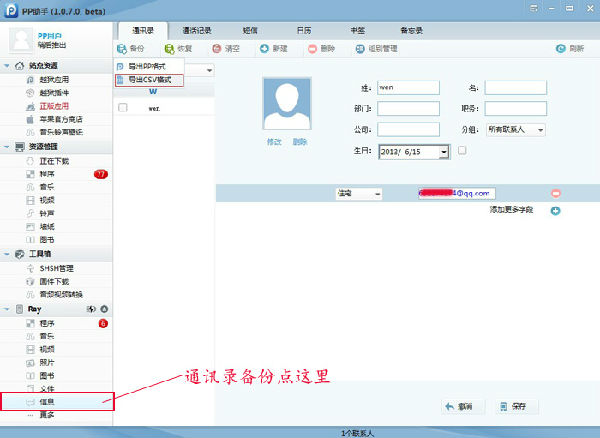The width and height of the screenshot is (600, 438).
Task: Choose 导出CSV格式 from backup menu
Action: pos(149,80)
